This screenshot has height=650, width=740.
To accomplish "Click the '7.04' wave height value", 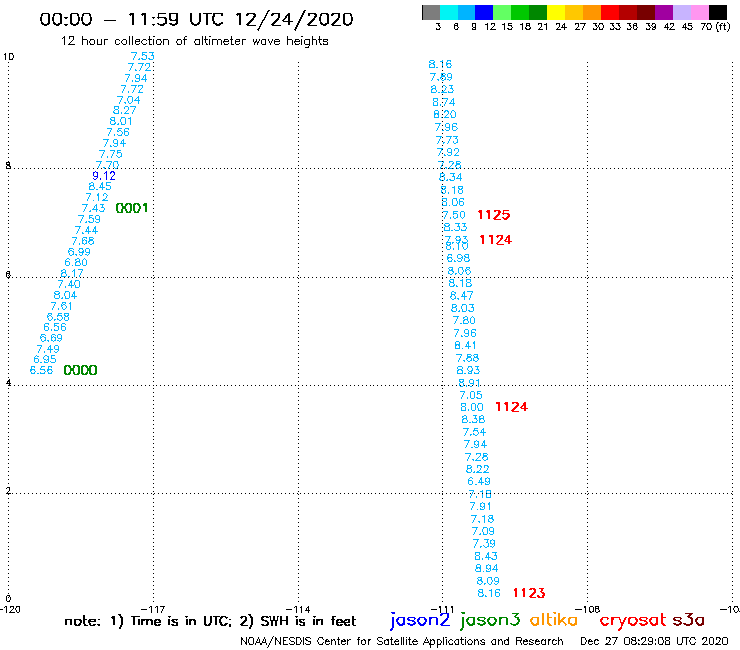I will point(129,100).
